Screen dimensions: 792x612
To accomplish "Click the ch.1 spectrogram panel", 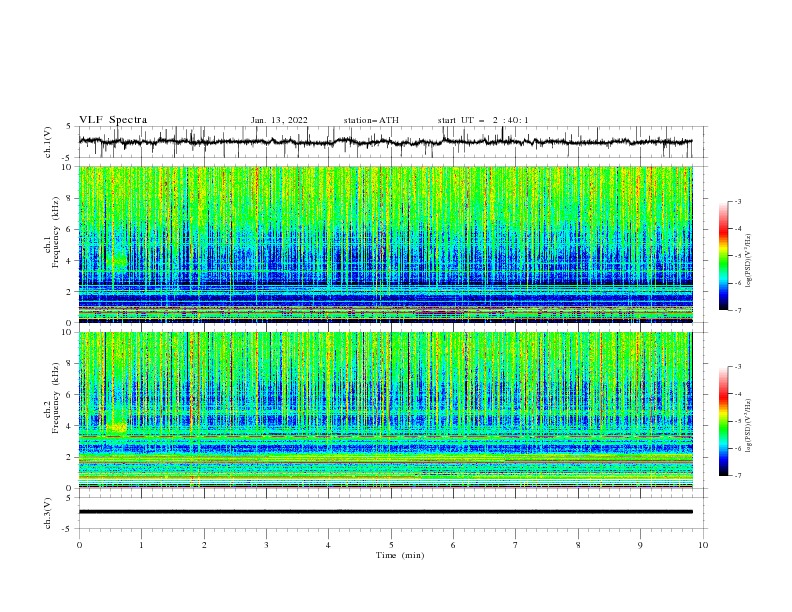I will click(x=385, y=244).
